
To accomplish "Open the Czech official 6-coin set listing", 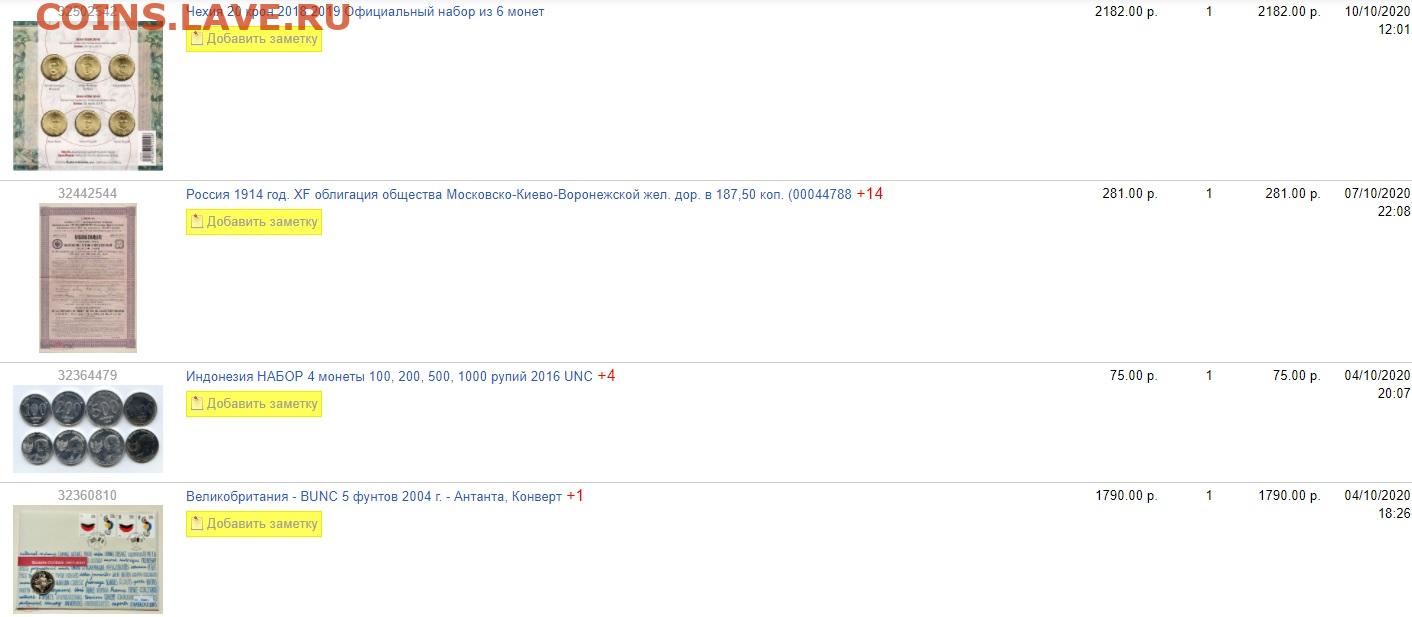I will pyautogui.click(x=365, y=12).
